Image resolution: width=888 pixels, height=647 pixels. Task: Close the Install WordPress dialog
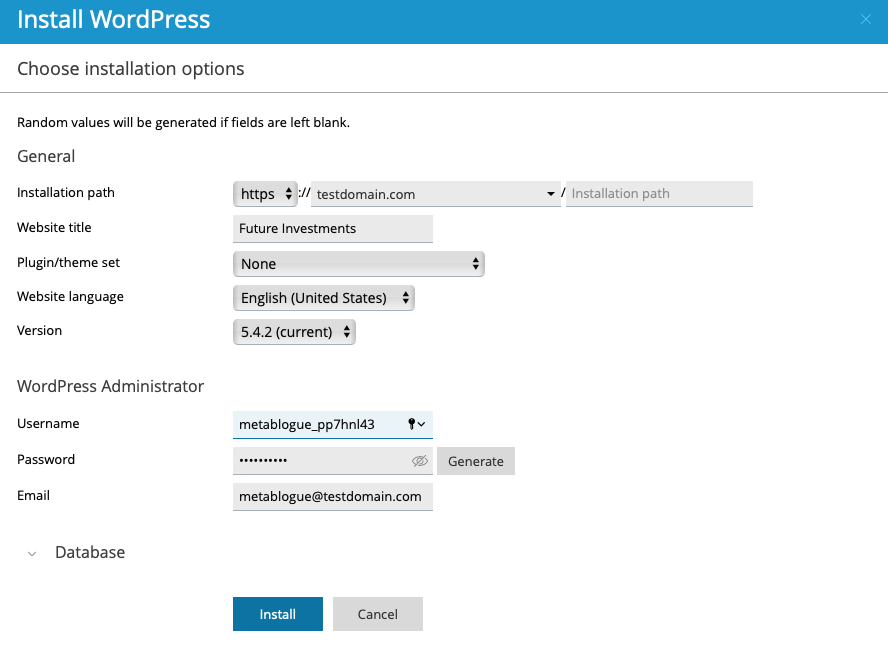(x=864, y=19)
